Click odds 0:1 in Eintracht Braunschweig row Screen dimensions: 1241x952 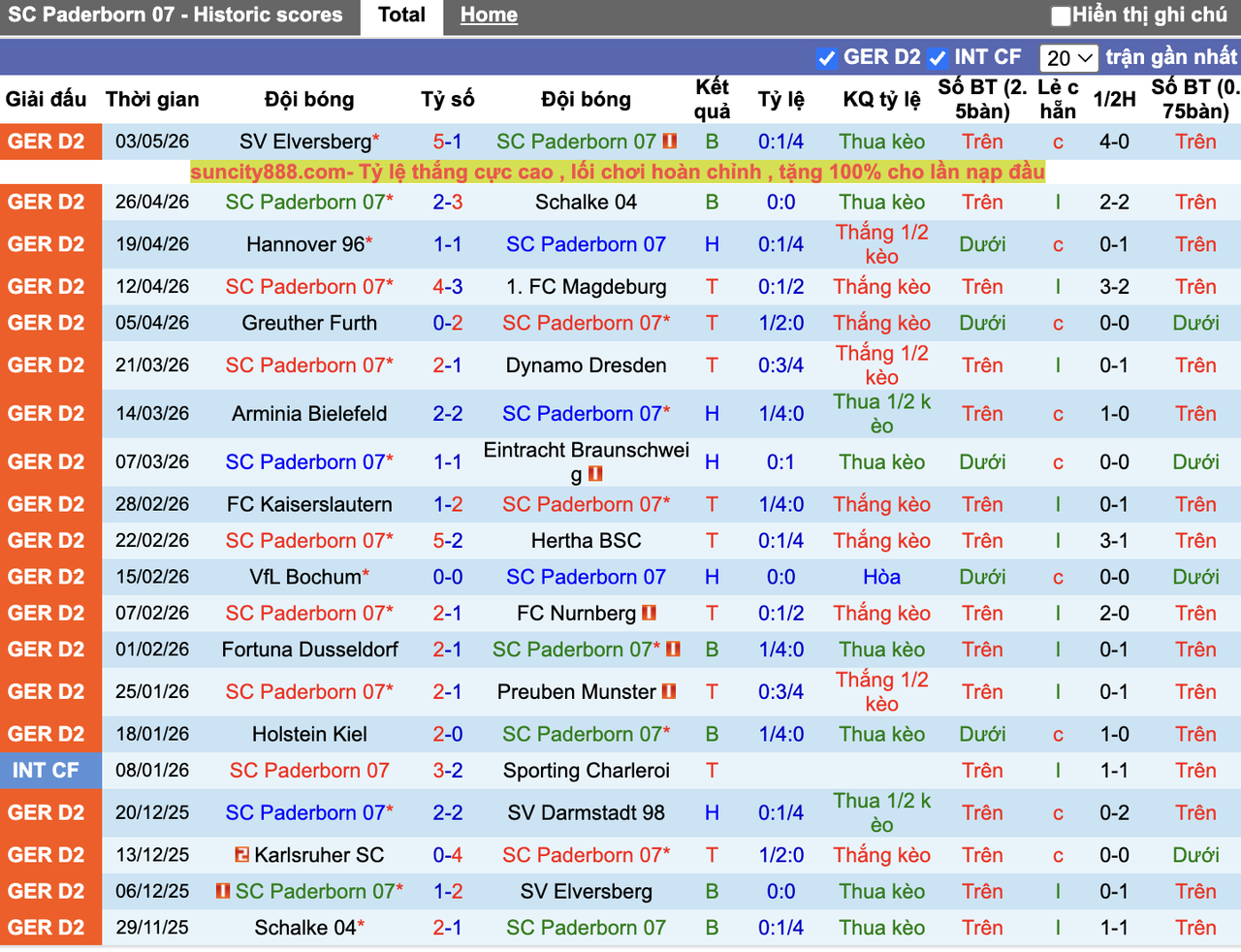click(781, 462)
